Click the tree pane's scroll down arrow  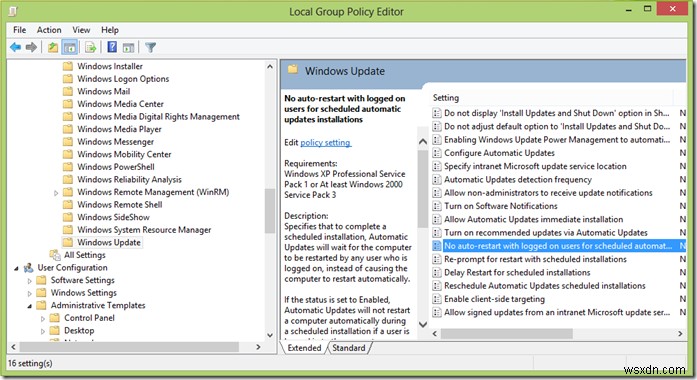click(x=269, y=335)
